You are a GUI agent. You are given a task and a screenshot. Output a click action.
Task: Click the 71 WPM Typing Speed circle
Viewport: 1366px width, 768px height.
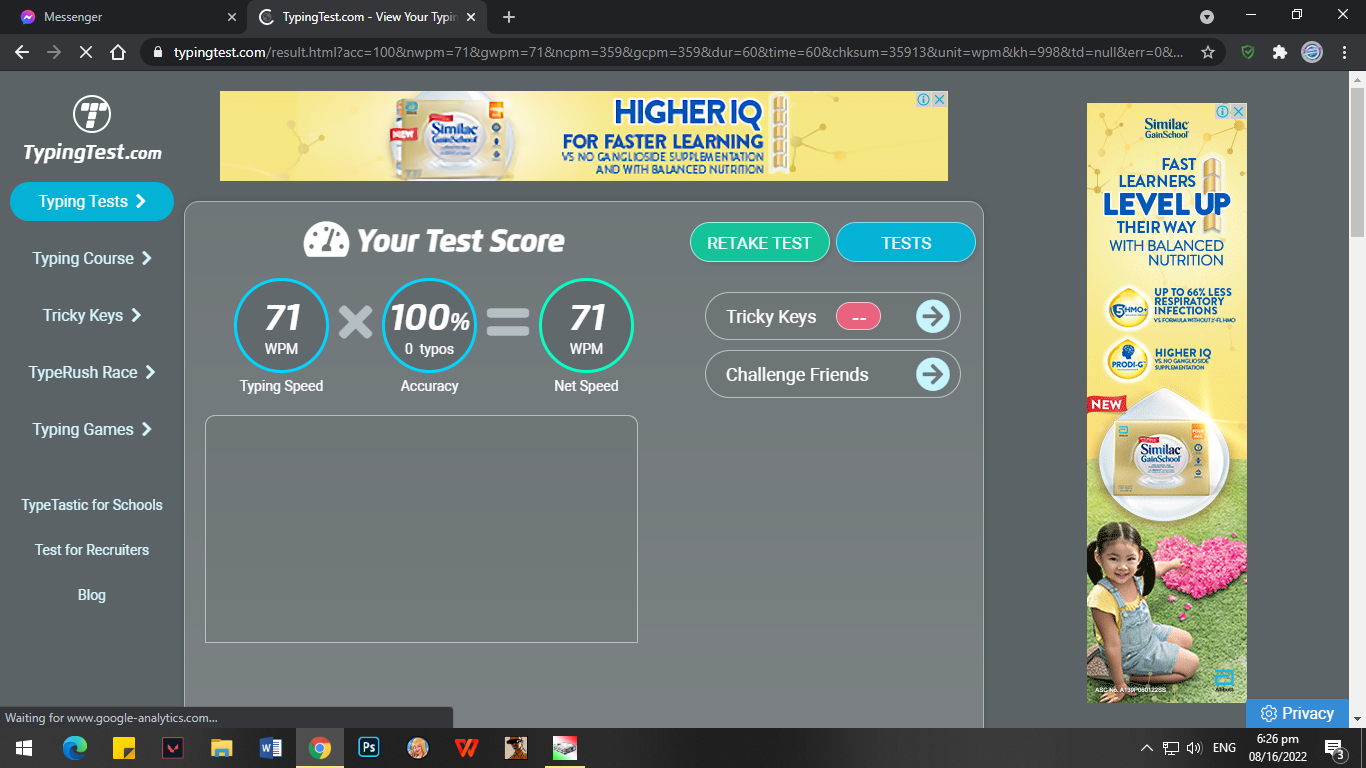(281, 325)
